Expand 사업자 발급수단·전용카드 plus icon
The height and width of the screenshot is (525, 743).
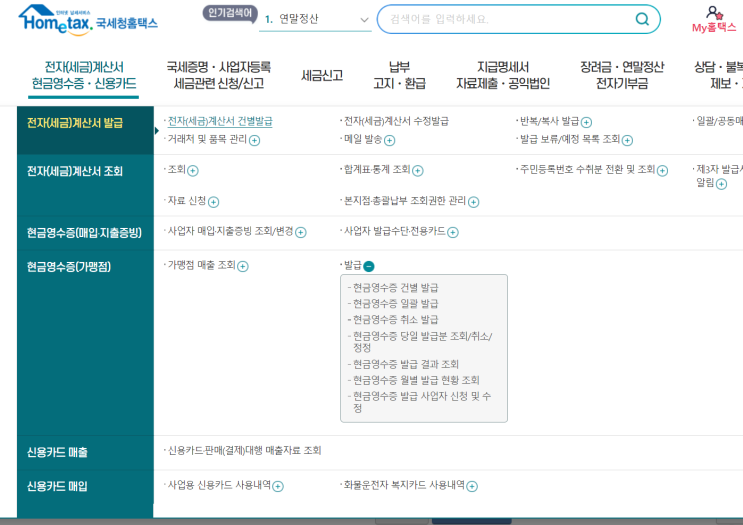453,232
